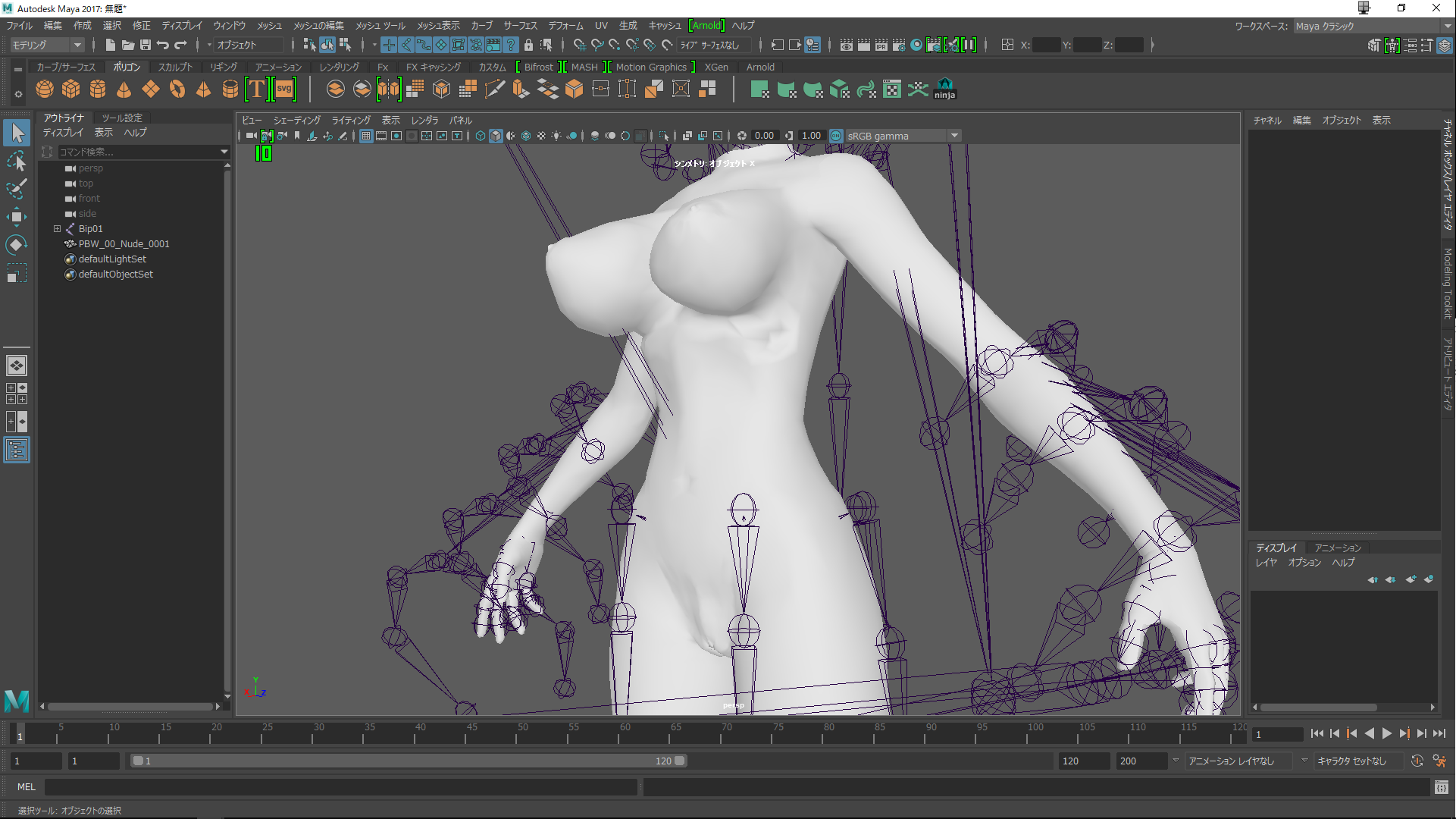Click the ninja shelf icon
The width and height of the screenshot is (1456, 819).
tap(944, 89)
